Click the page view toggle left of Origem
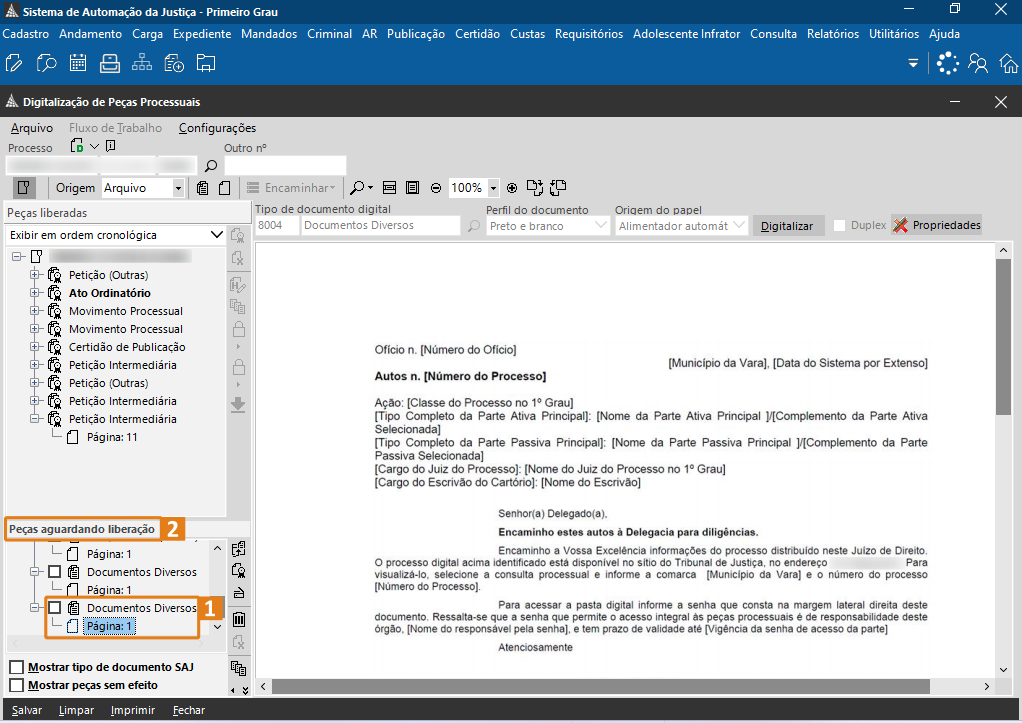The width and height of the screenshot is (1022, 723). pos(24,188)
